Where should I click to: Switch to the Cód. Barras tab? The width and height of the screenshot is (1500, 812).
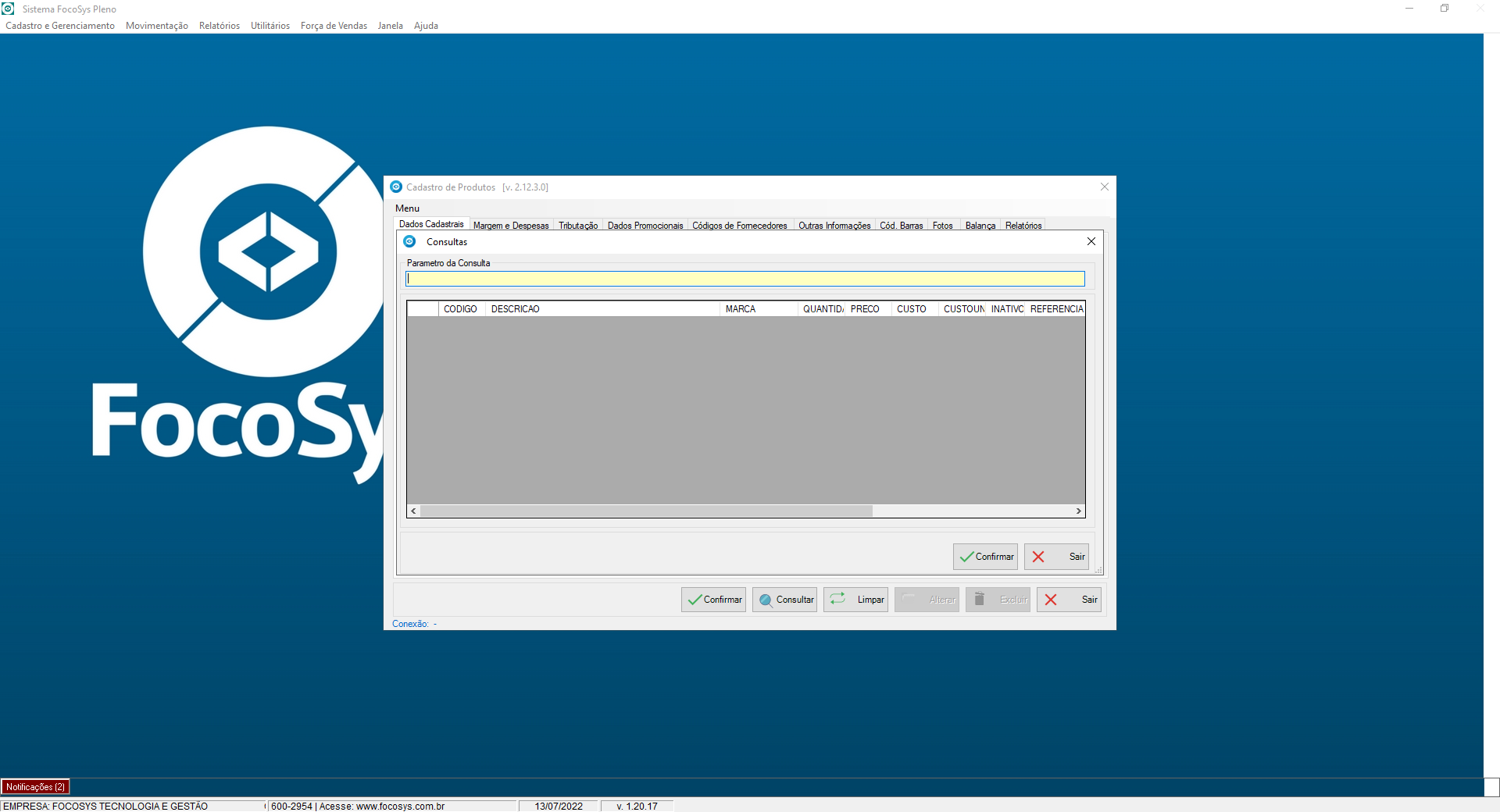[902, 226]
